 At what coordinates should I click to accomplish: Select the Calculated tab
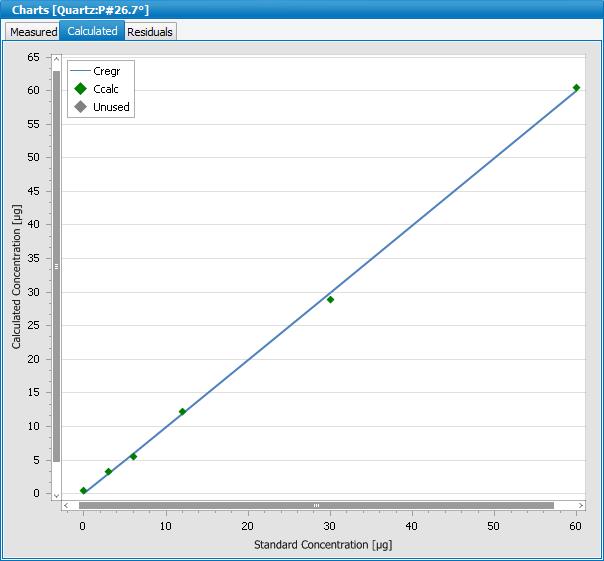92,31
